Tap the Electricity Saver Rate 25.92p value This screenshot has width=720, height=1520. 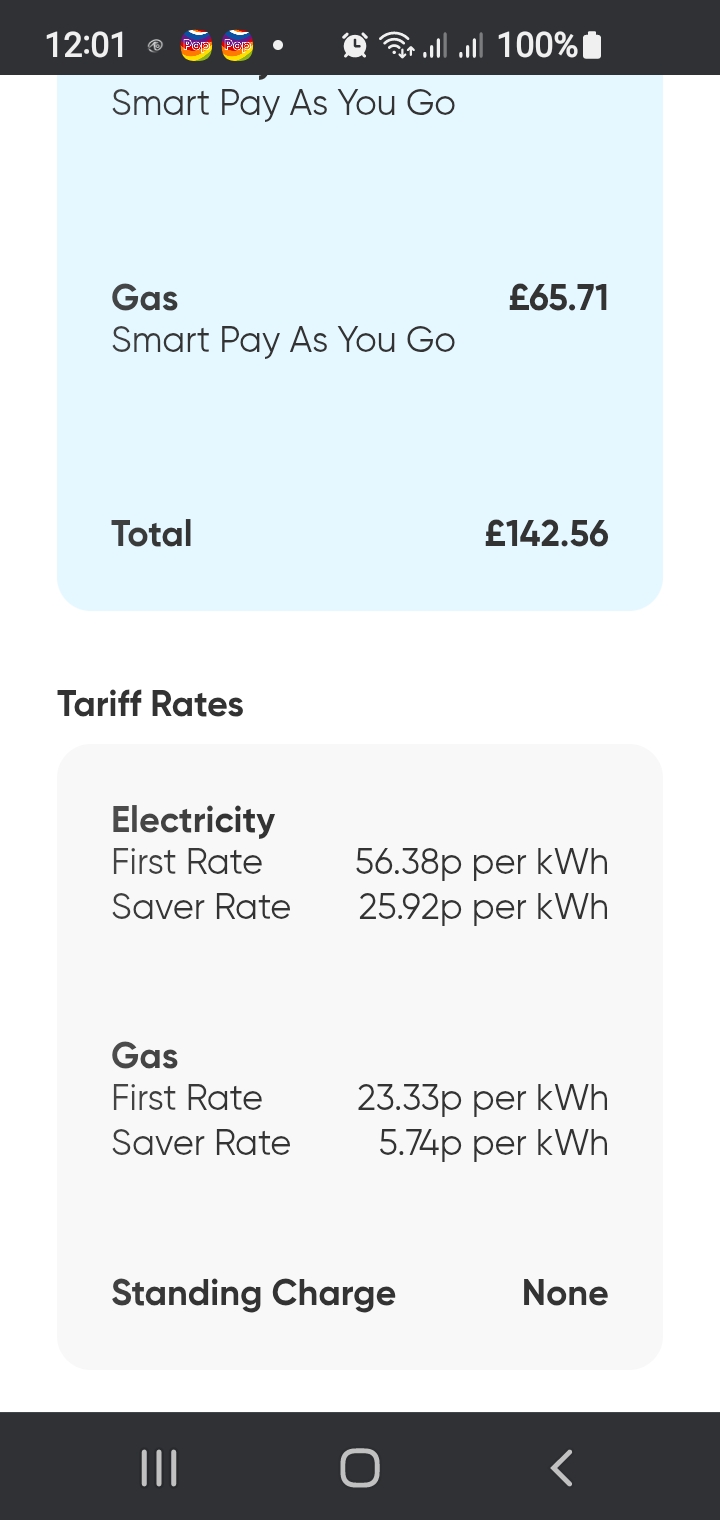pyautogui.click(x=483, y=907)
